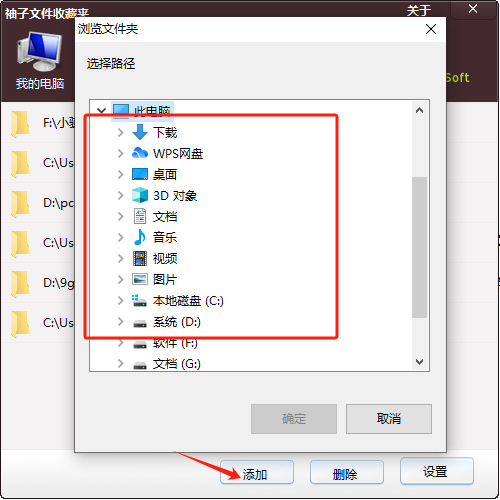Collapse the 此电脑 tree node
The width and height of the screenshot is (500, 500).
coord(101,110)
